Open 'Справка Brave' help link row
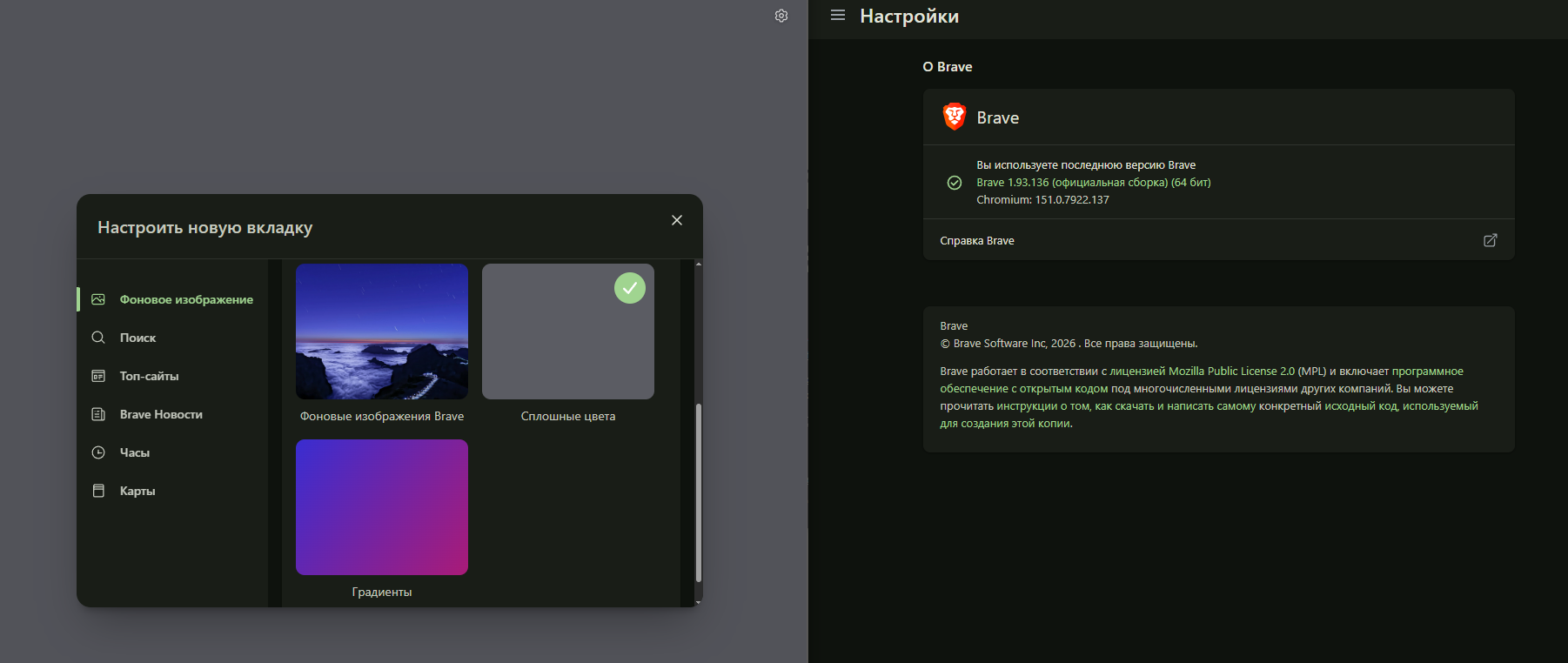 (x=1218, y=240)
